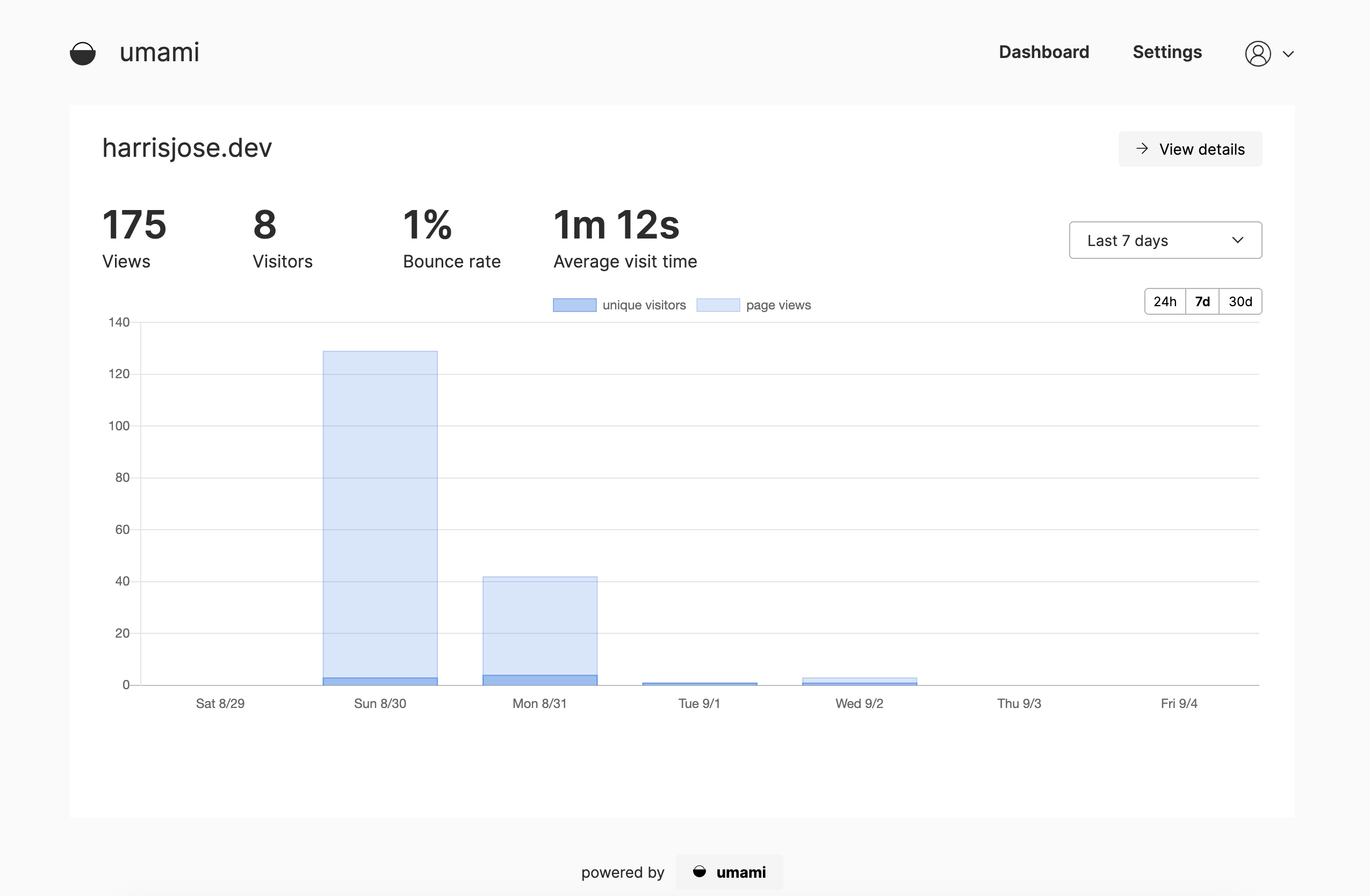
Task: Open the Last 7 days date range dropdown
Action: pyautogui.click(x=1165, y=240)
